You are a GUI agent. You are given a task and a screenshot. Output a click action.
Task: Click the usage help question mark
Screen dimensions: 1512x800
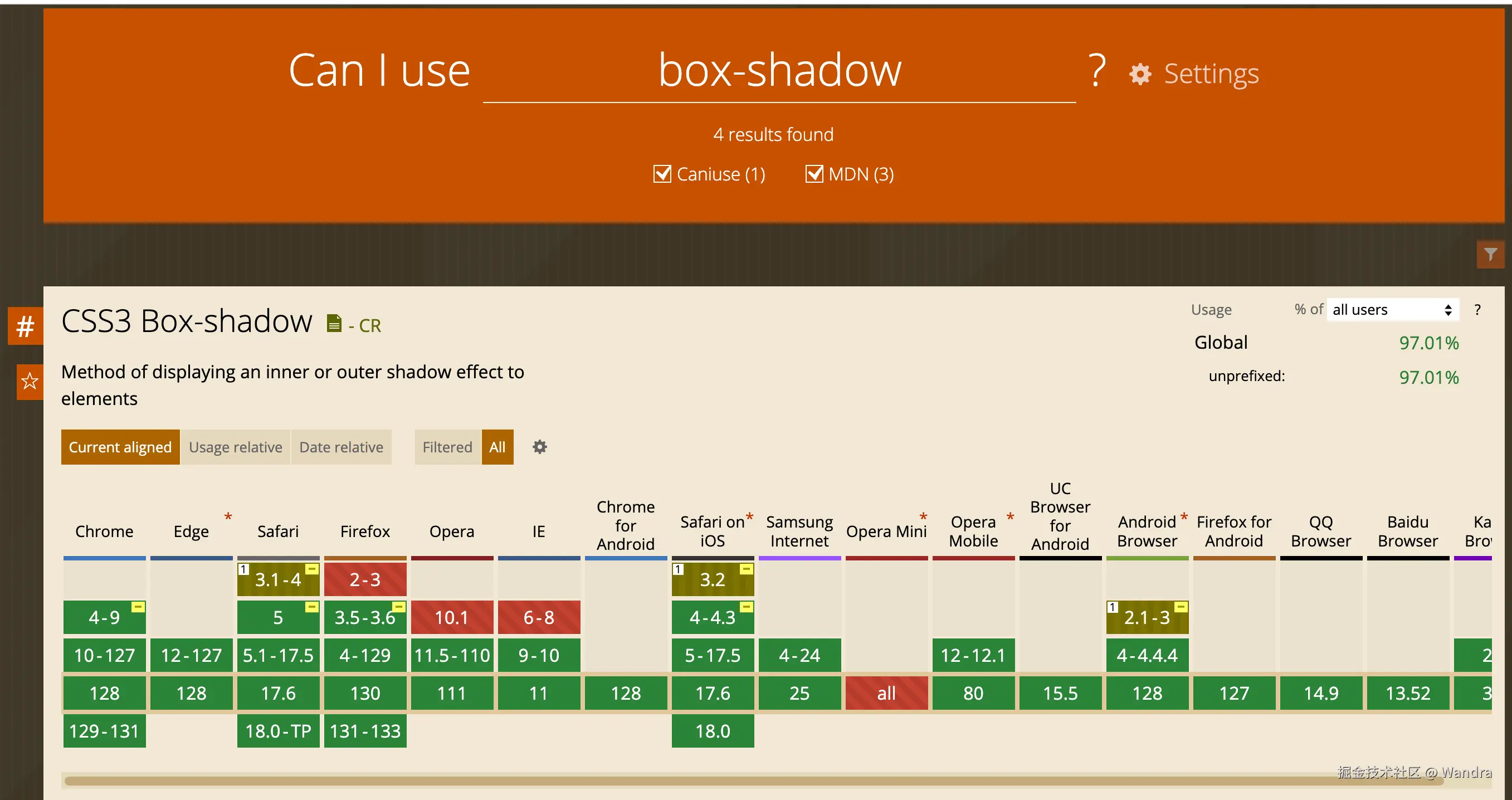coord(1477,310)
